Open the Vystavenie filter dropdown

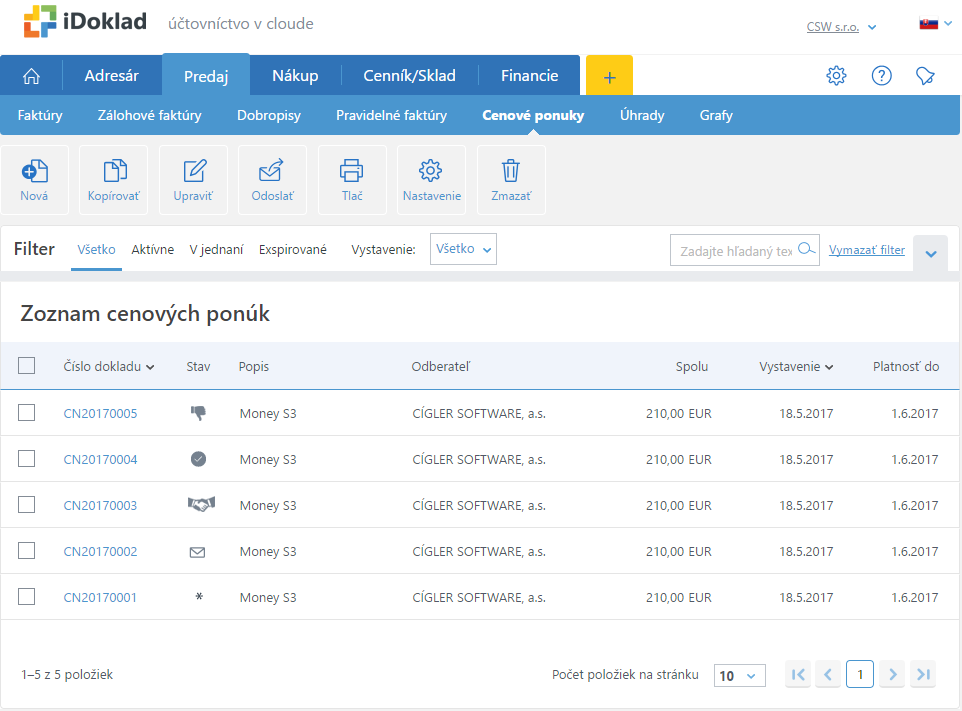(463, 249)
